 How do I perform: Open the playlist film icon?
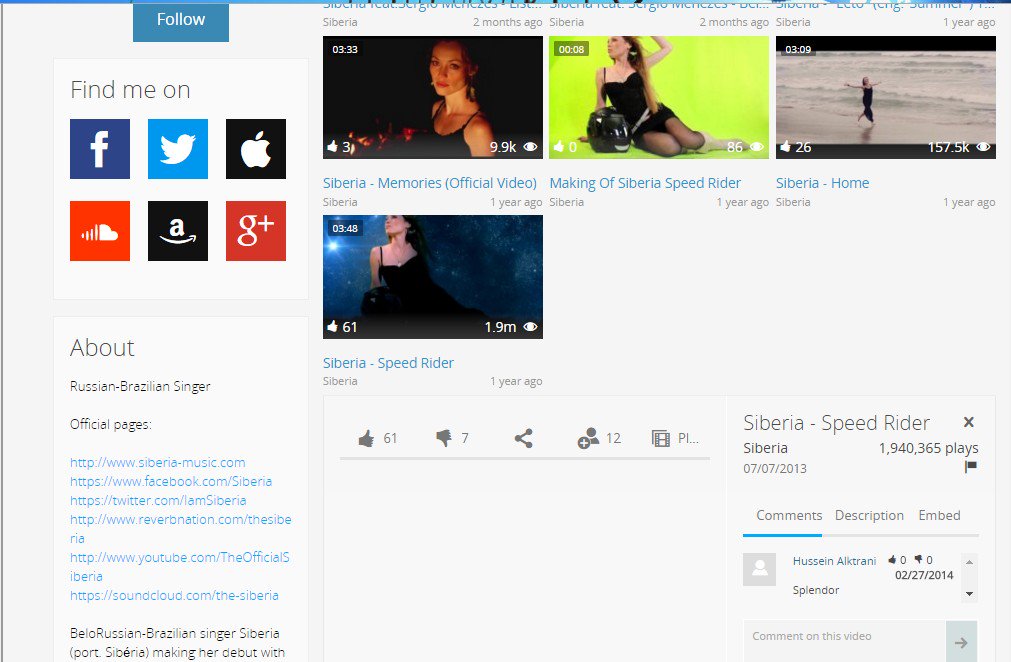coord(661,438)
